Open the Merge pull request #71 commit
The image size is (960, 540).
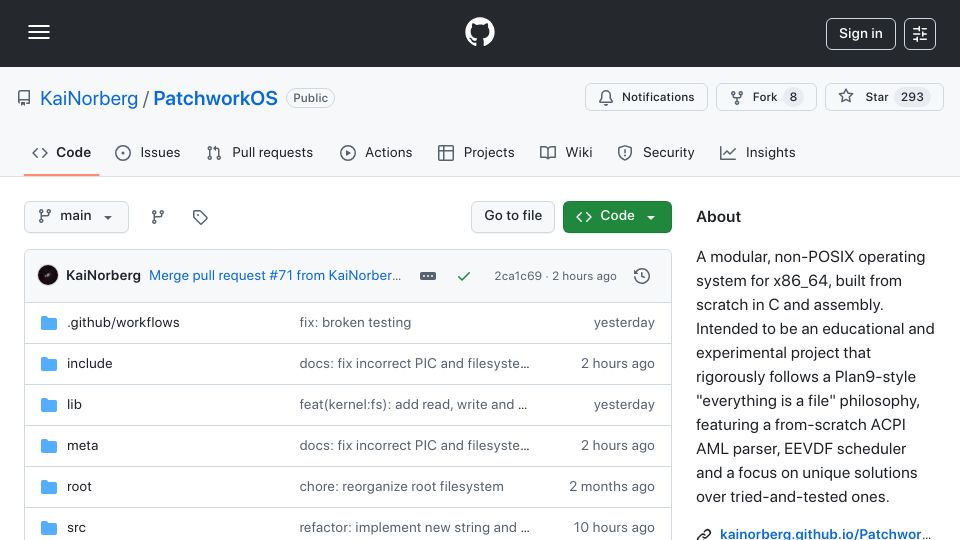[x=275, y=276]
